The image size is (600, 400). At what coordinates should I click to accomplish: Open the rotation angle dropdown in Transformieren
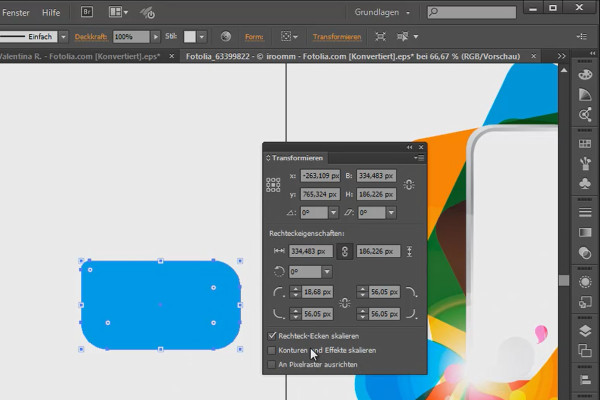(x=333, y=213)
